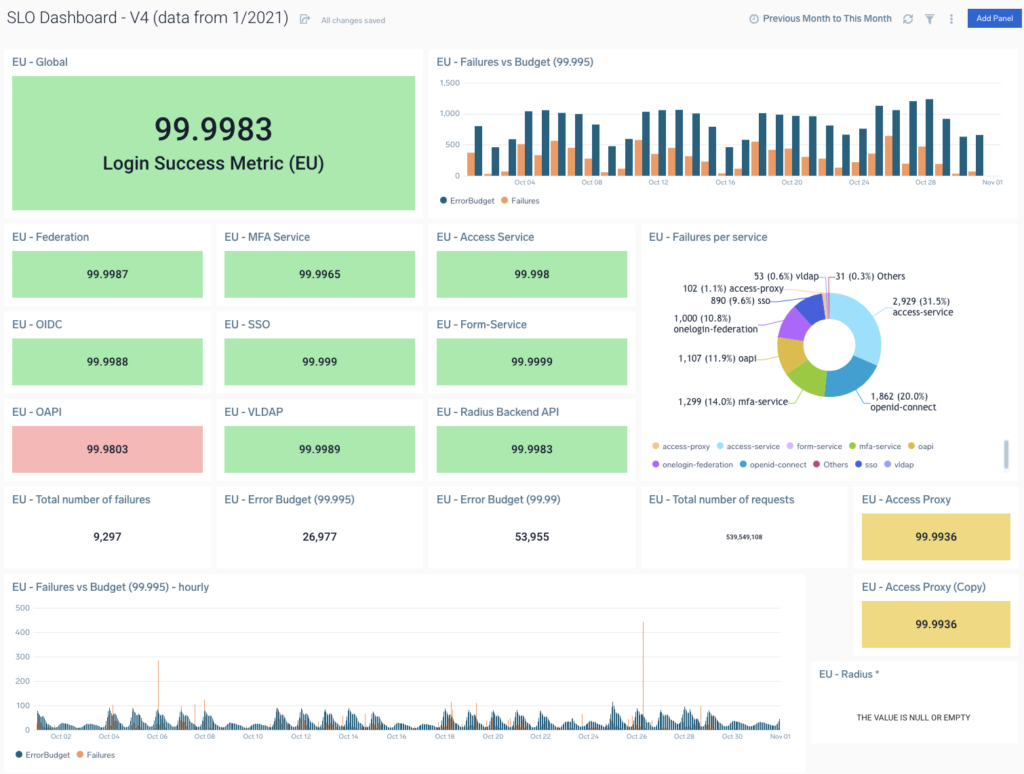Open the dashboard filter options
The height and width of the screenshot is (774, 1024).
tap(930, 19)
